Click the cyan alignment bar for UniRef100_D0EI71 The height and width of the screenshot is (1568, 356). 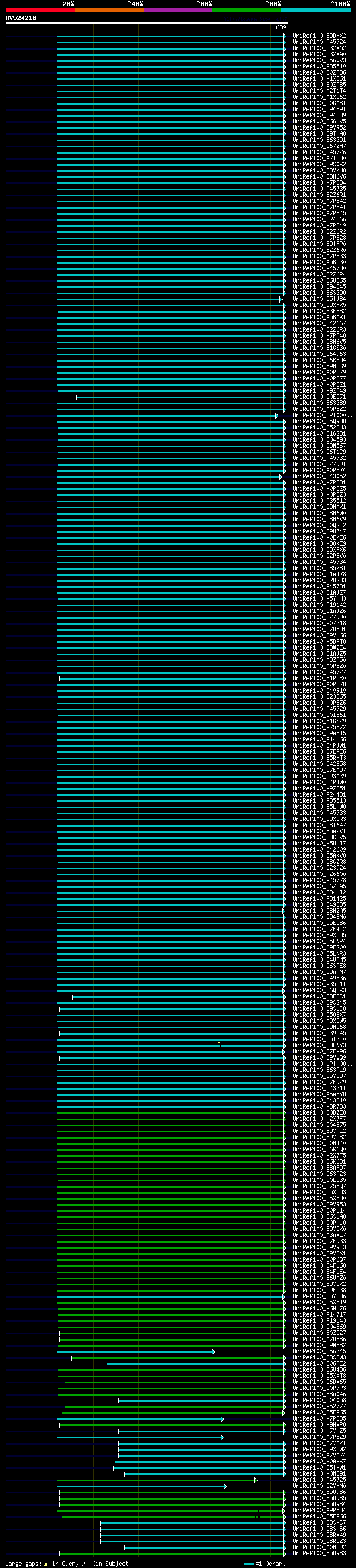point(181,397)
